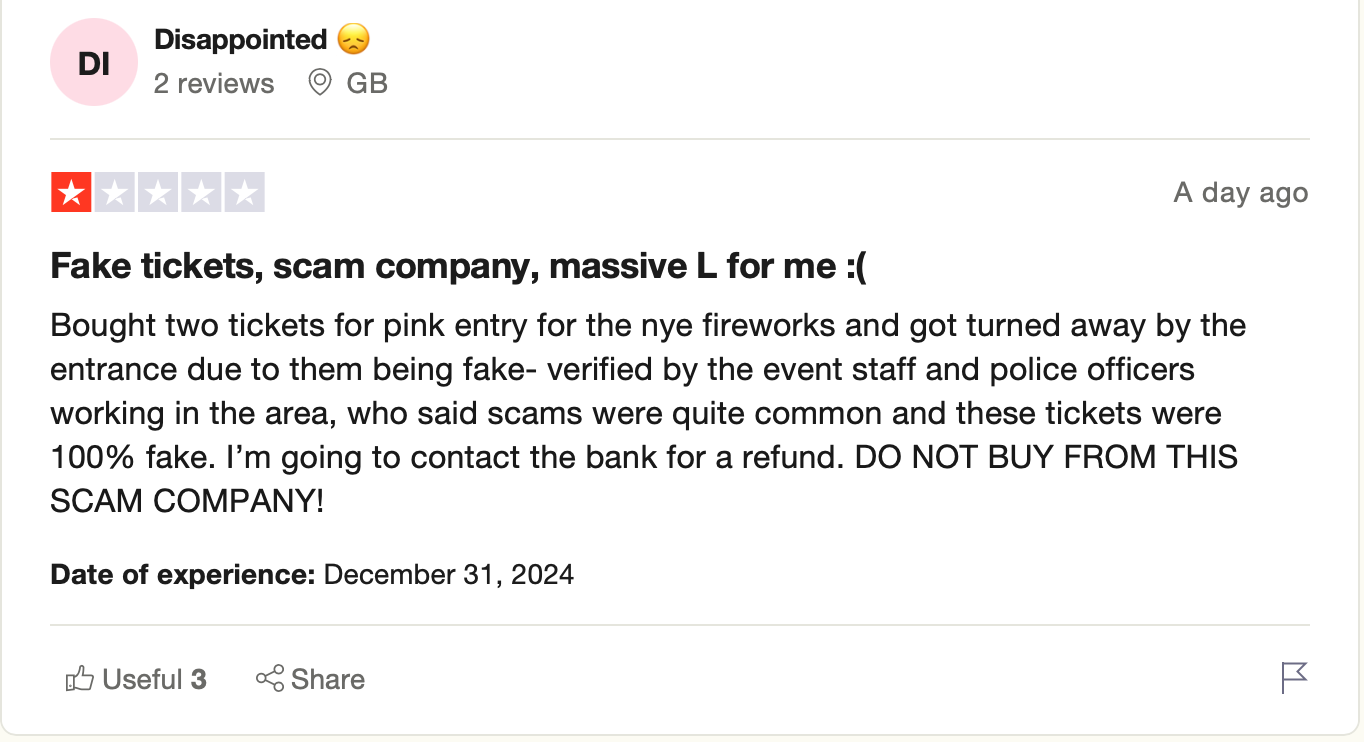Click the pink DI user avatar
1364x742 pixels.
pyautogui.click(x=93, y=63)
